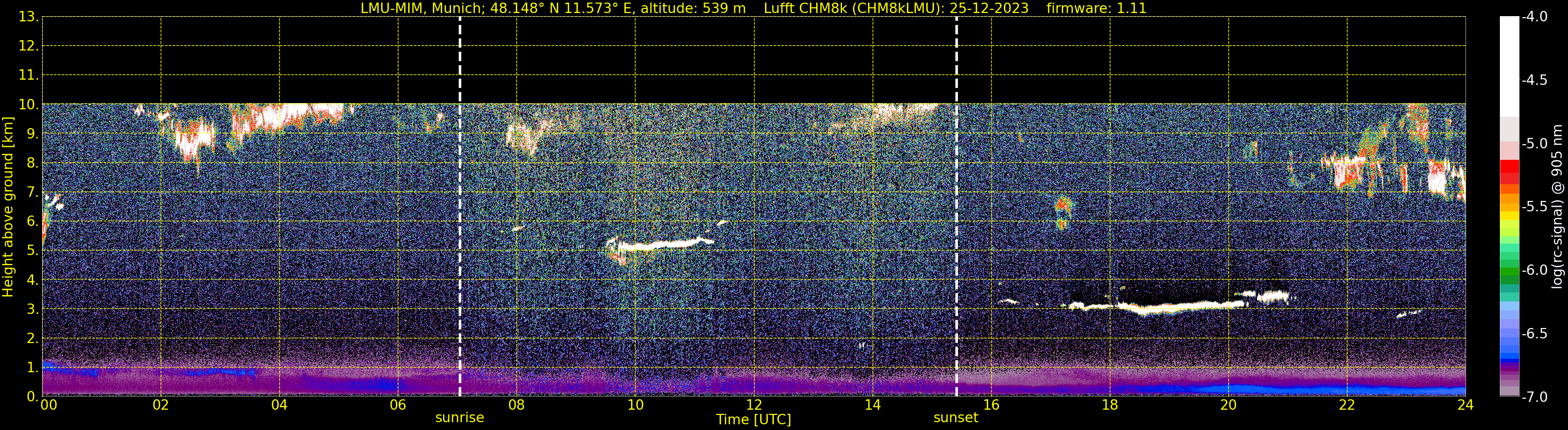Click the 'LMU-MIM, Munich' title text
Image resolution: width=1568 pixels, height=430 pixels.
point(422,8)
